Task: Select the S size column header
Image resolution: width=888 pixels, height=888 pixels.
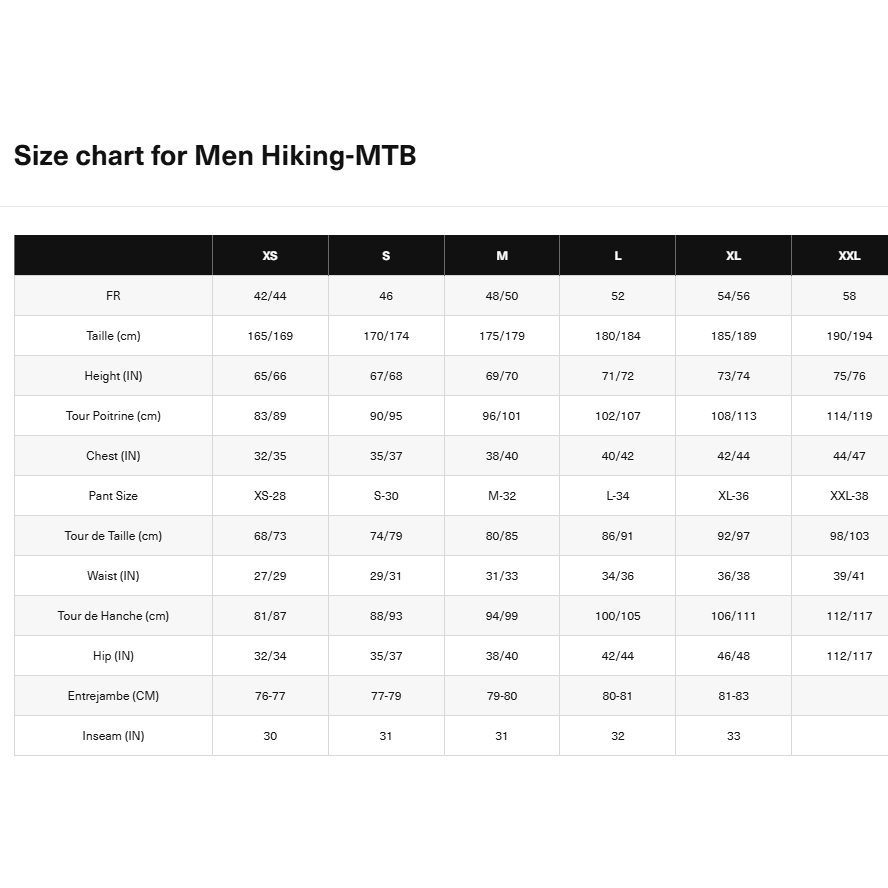Action: pos(386,256)
